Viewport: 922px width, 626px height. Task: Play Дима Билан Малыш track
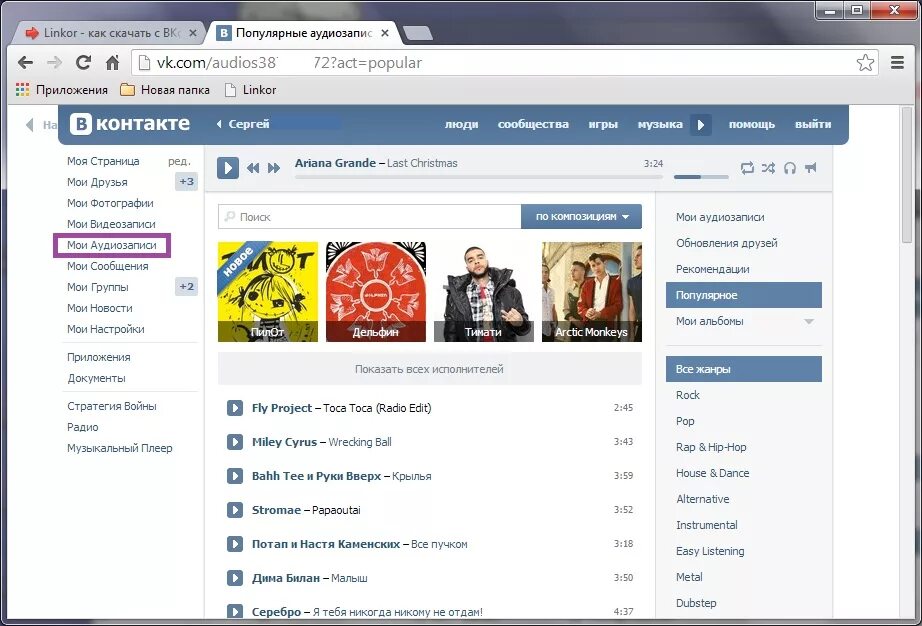click(x=235, y=578)
